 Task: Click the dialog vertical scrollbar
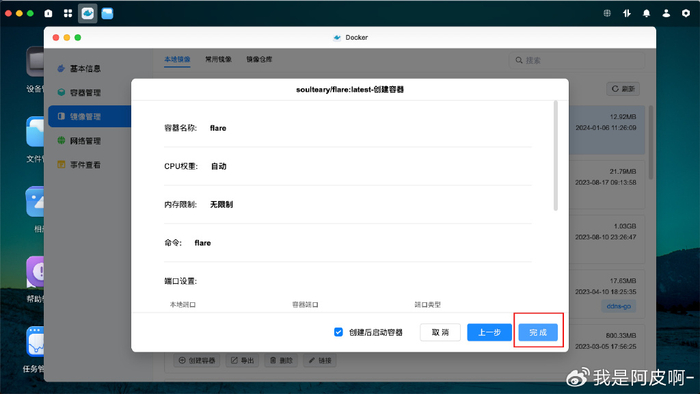[556, 155]
